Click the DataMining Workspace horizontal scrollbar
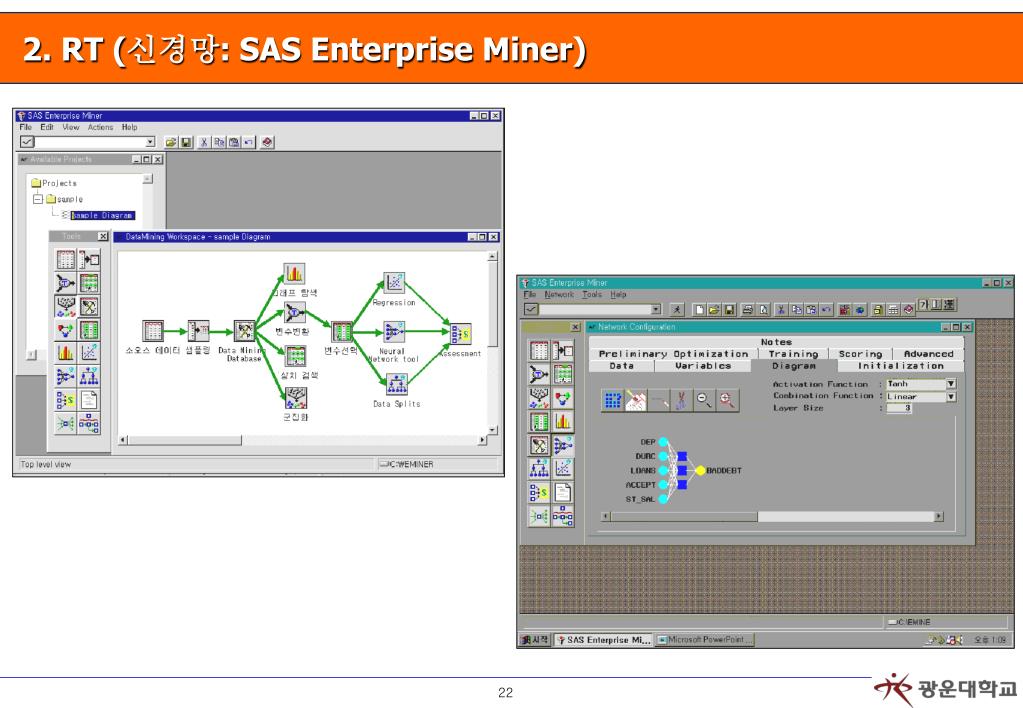Image resolution: width=1023 pixels, height=708 pixels. point(303,440)
